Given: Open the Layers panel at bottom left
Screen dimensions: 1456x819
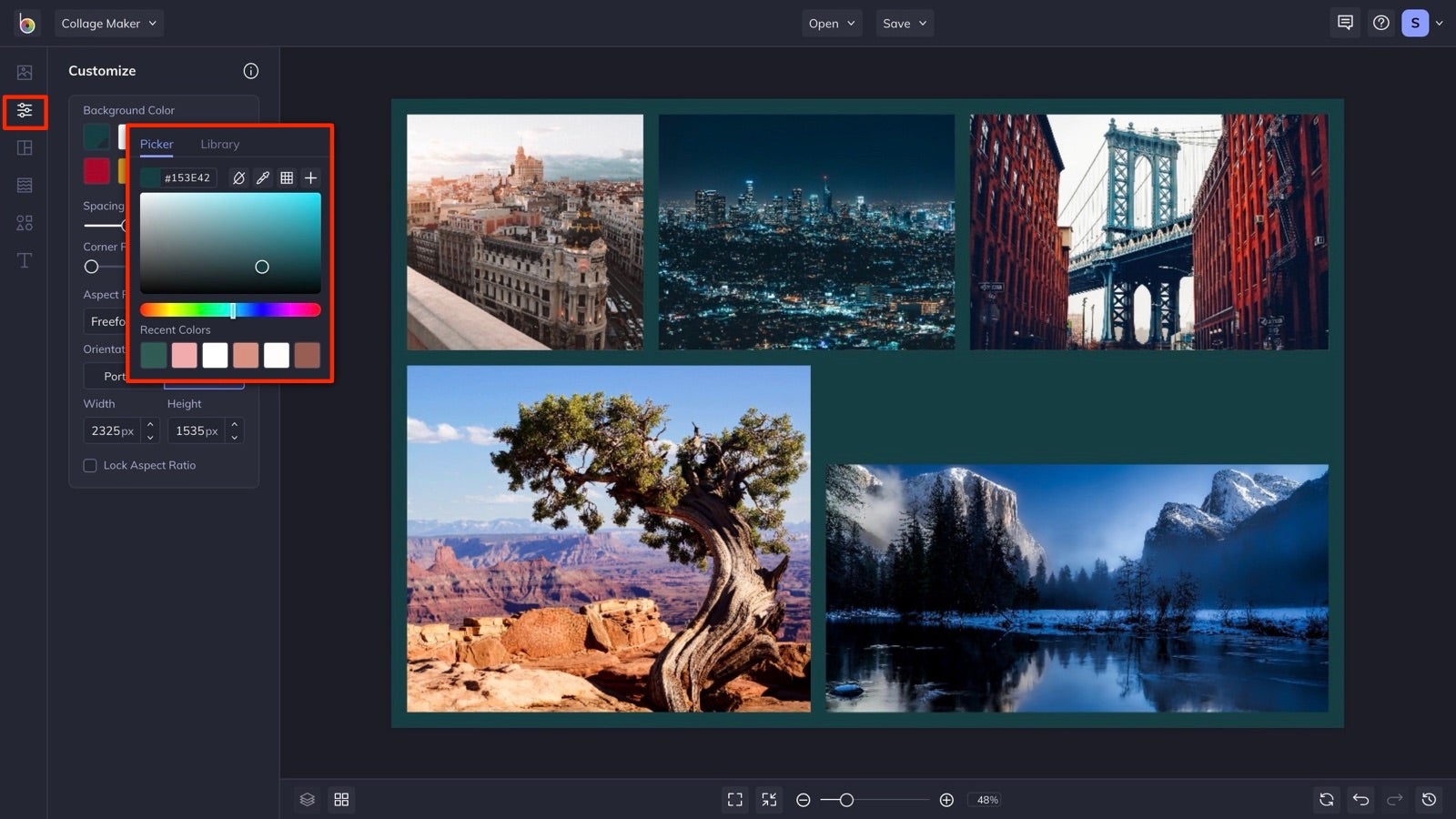Looking at the screenshot, I should pyautogui.click(x=307, y=799).
